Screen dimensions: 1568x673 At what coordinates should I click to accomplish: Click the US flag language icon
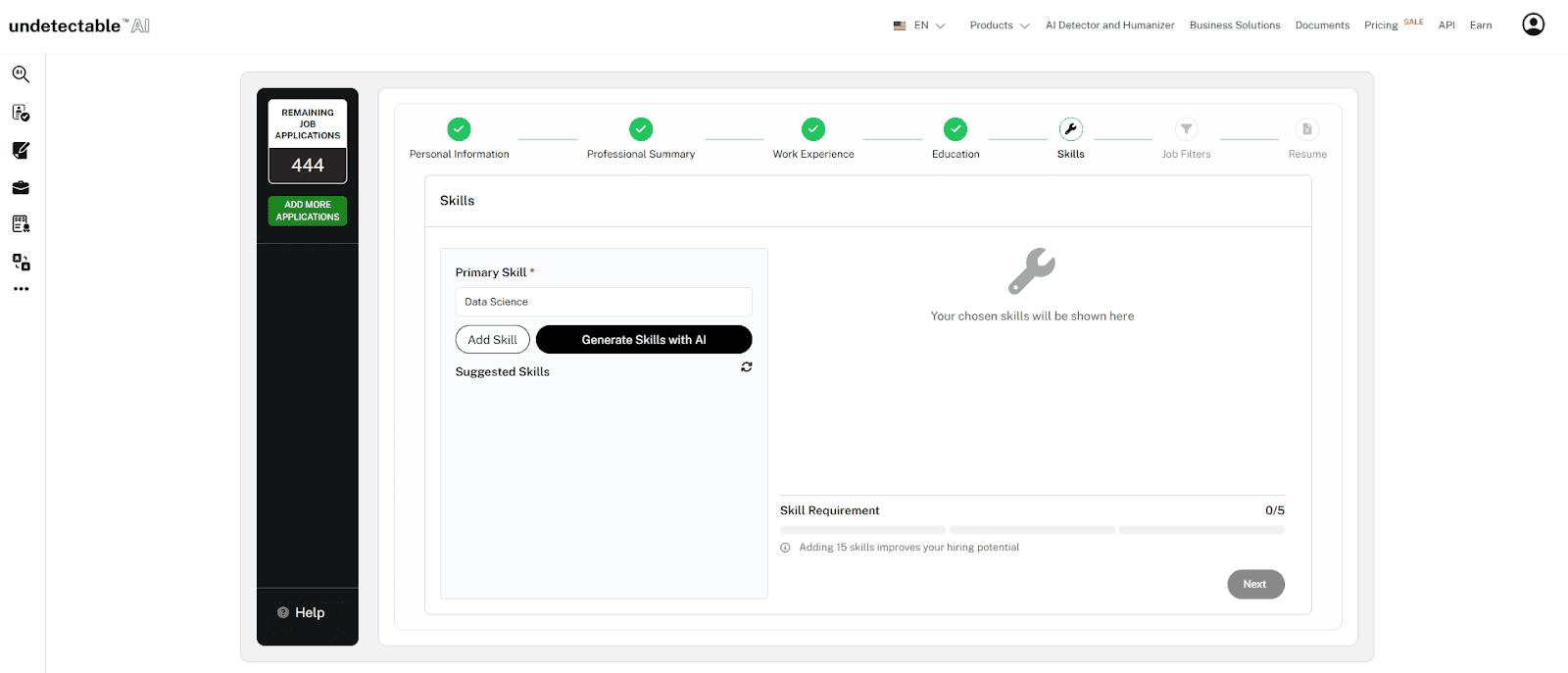900,25
